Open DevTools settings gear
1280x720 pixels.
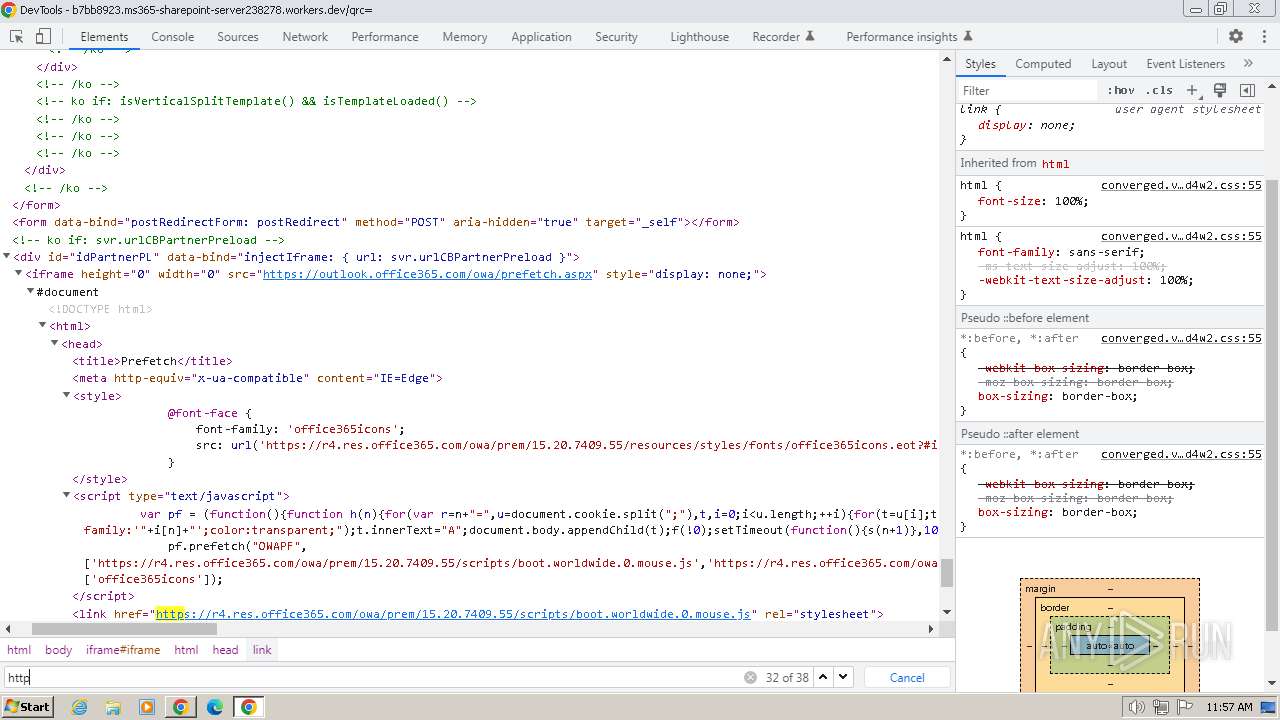[1236, 36]
